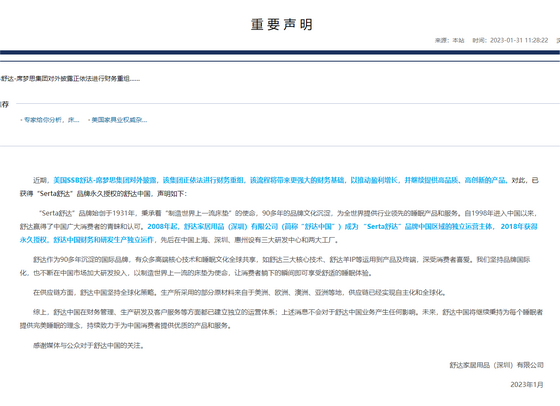Click the text '获得 "Serta舒达" 品牌永久授权的舒达中国'
The height and width of the screenshot is (406, 560).
click(85, 194)
